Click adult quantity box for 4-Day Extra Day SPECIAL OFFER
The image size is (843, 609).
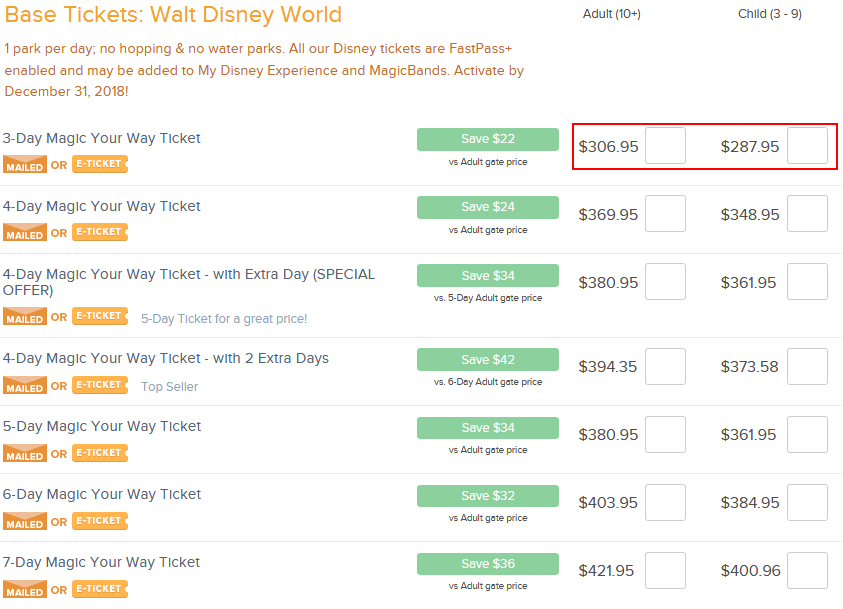666,282
